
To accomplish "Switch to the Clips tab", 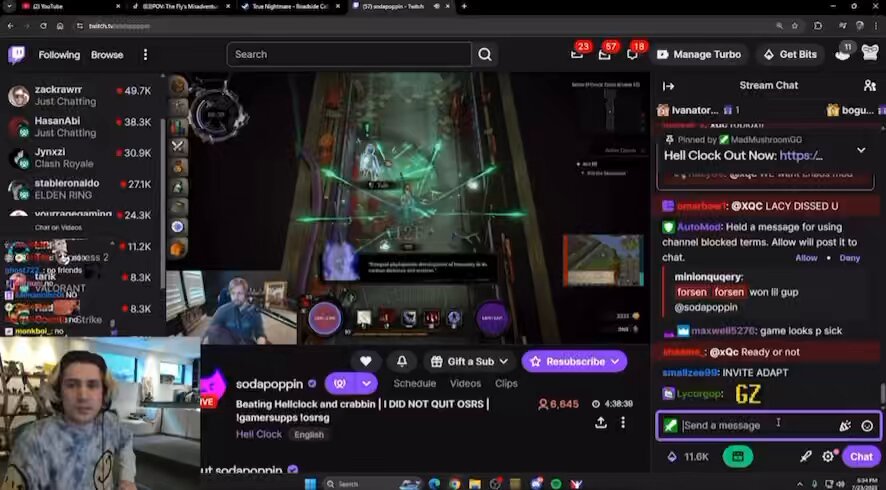I will tap(506, 383).
